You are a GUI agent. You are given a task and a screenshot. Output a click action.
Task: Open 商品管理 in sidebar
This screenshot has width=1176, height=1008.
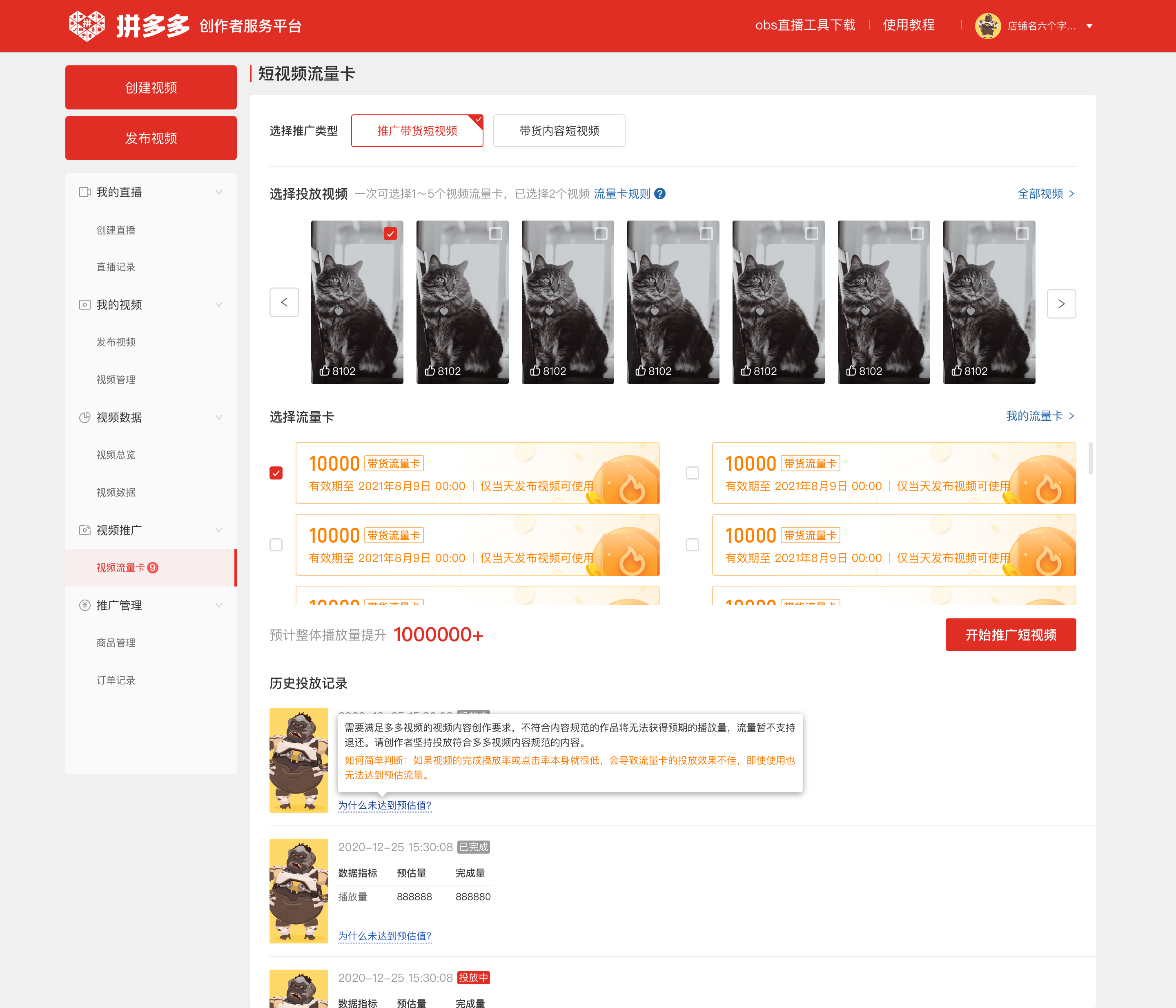click(x=116, y=642)
